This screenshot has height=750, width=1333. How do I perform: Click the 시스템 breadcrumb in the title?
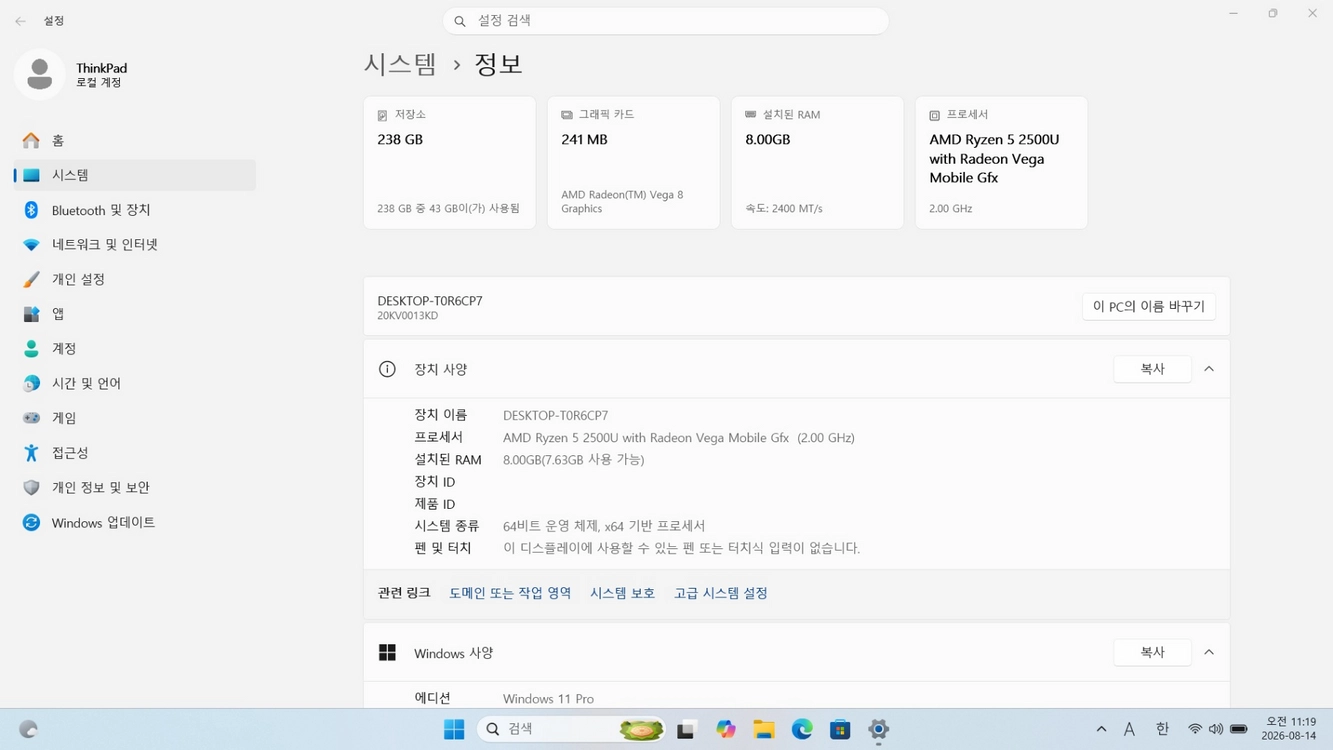400,64
